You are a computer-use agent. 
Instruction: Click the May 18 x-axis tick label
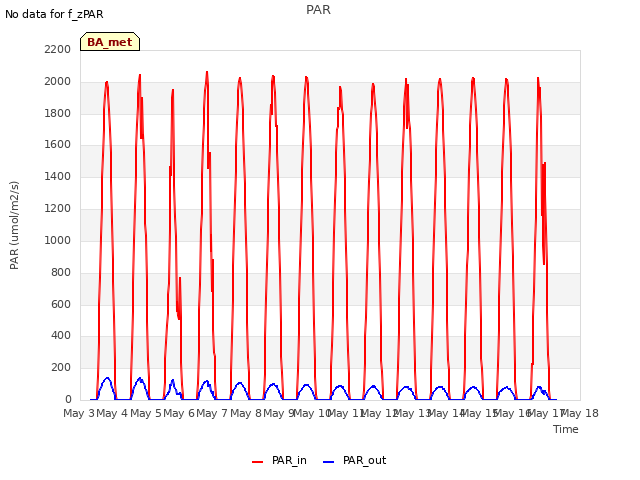tap(580, 413)
